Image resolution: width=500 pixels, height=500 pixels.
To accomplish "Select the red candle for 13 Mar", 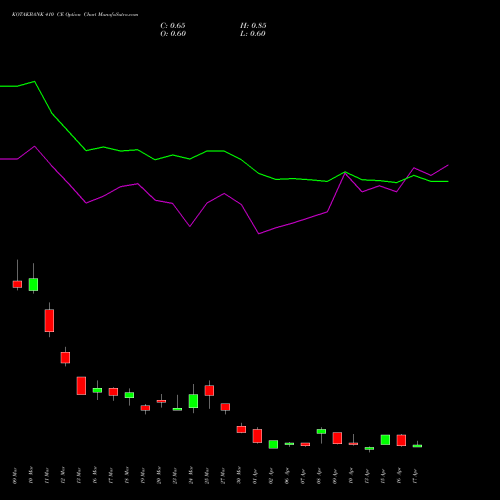I will 81,386.
